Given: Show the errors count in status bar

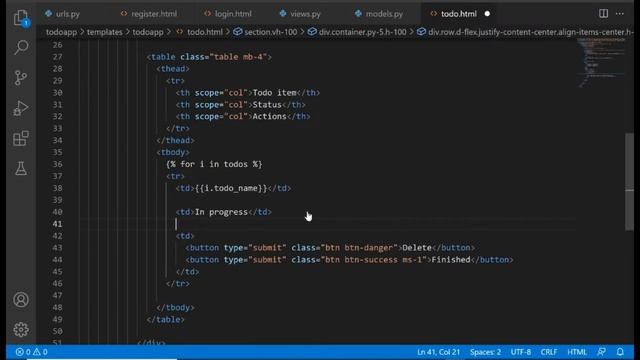Looking at the screenshot, I should click(x=23, y=352).
